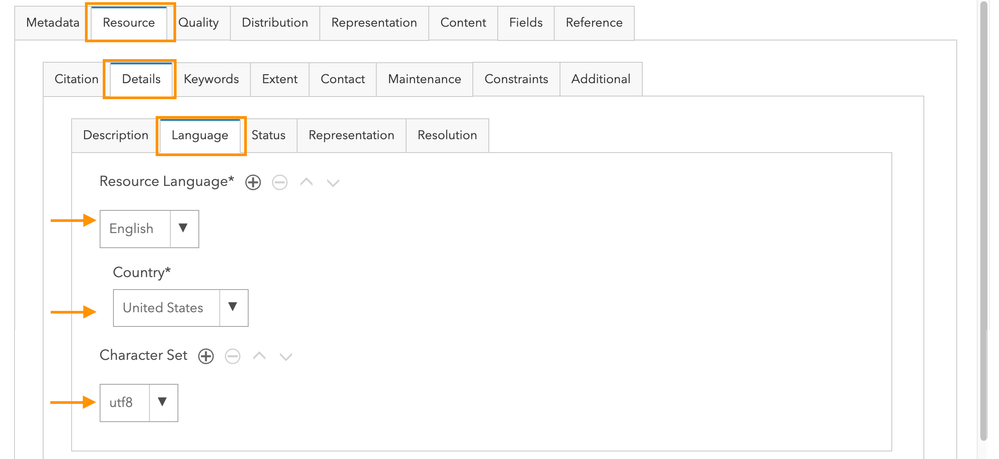Open the Status tab
Viewport: 999px width, 459px height.
tap(268, 135)
